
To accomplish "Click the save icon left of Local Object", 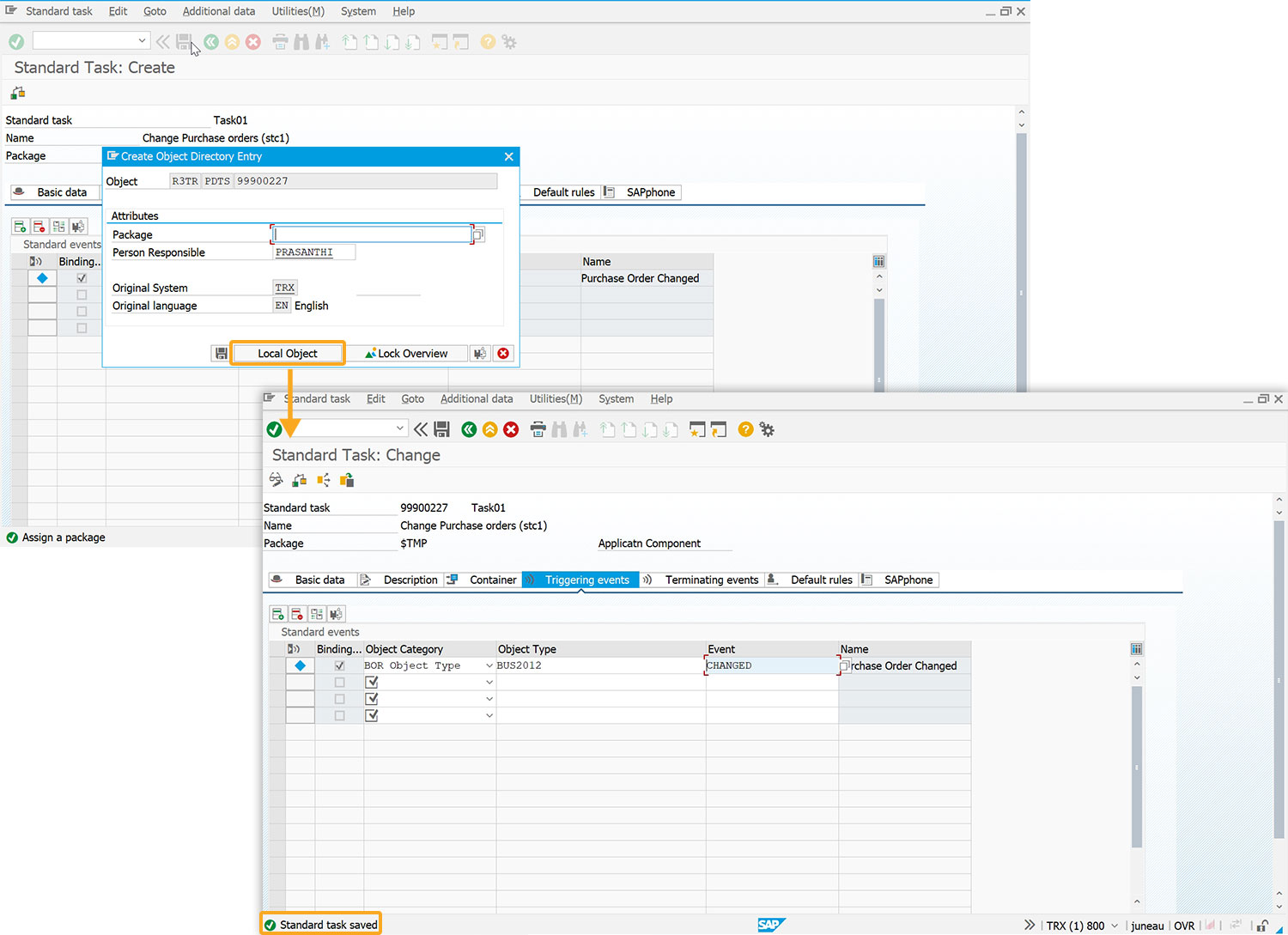I will 222,354.
